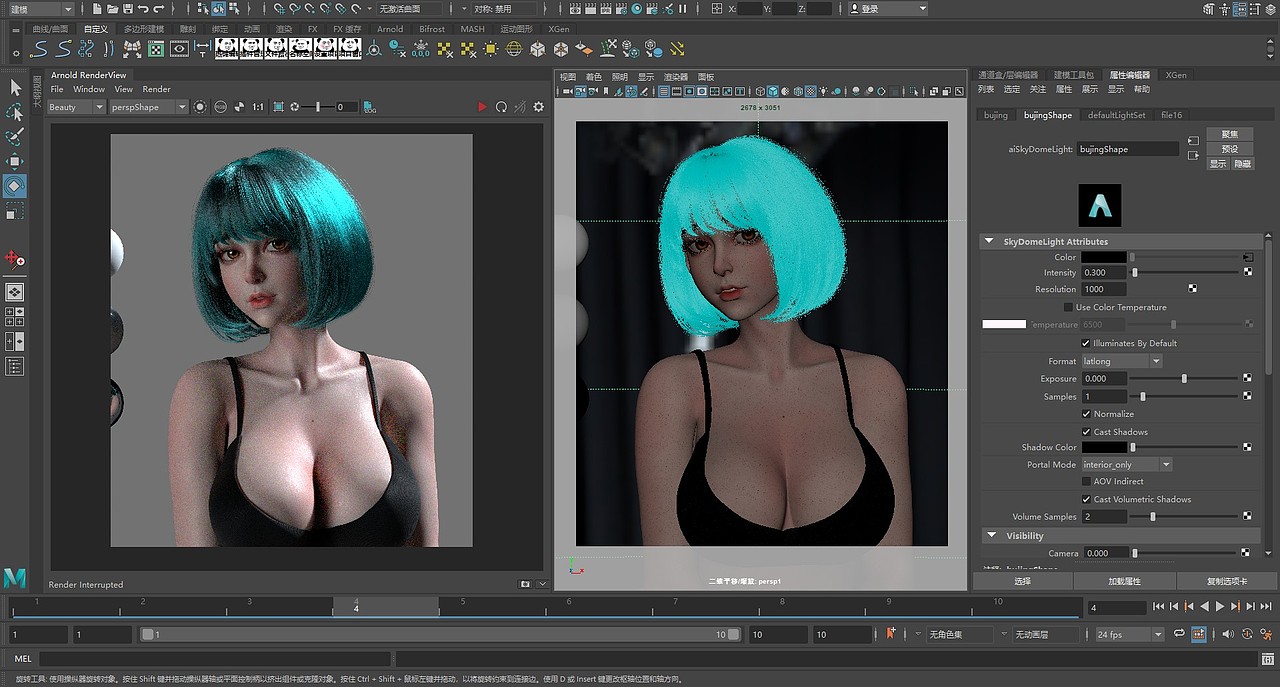Activate the Move tool in the toolbox
1280x687 pixels.
15,162
